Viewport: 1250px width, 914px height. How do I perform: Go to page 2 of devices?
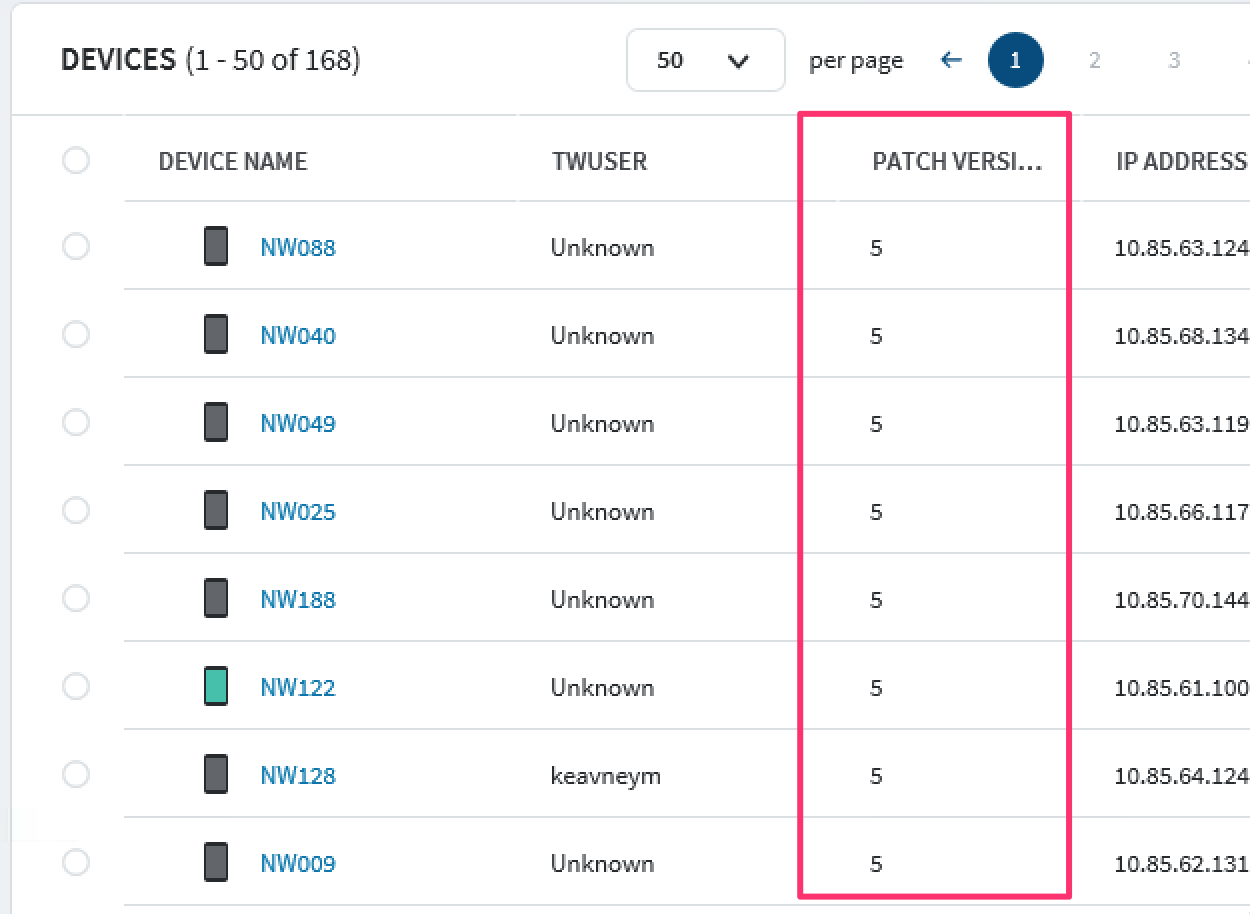pos(1094,60)
